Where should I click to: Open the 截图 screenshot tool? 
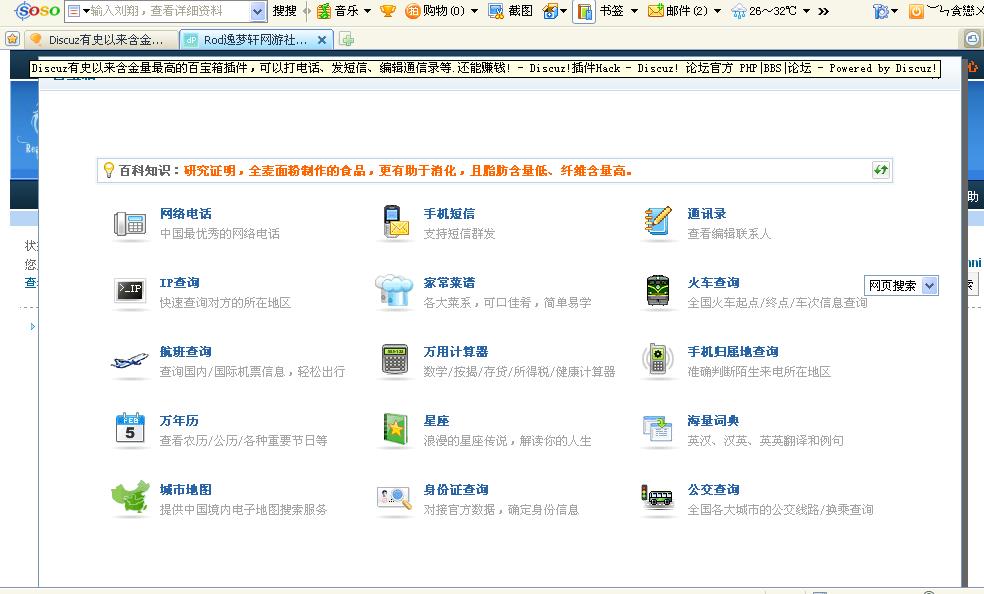coord(511,11)
